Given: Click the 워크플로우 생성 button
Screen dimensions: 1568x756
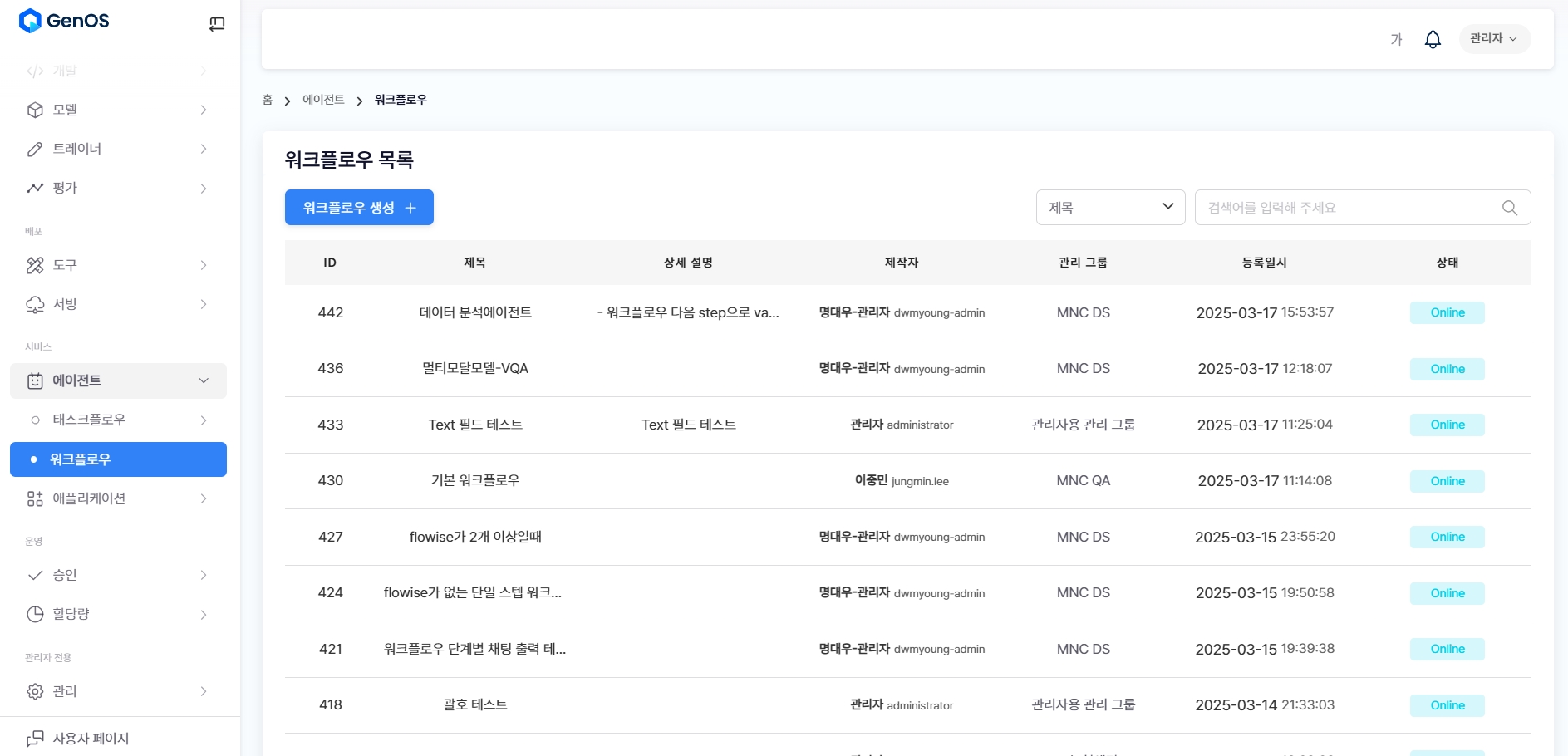Looking at the screenshot, I should [359, 208].
